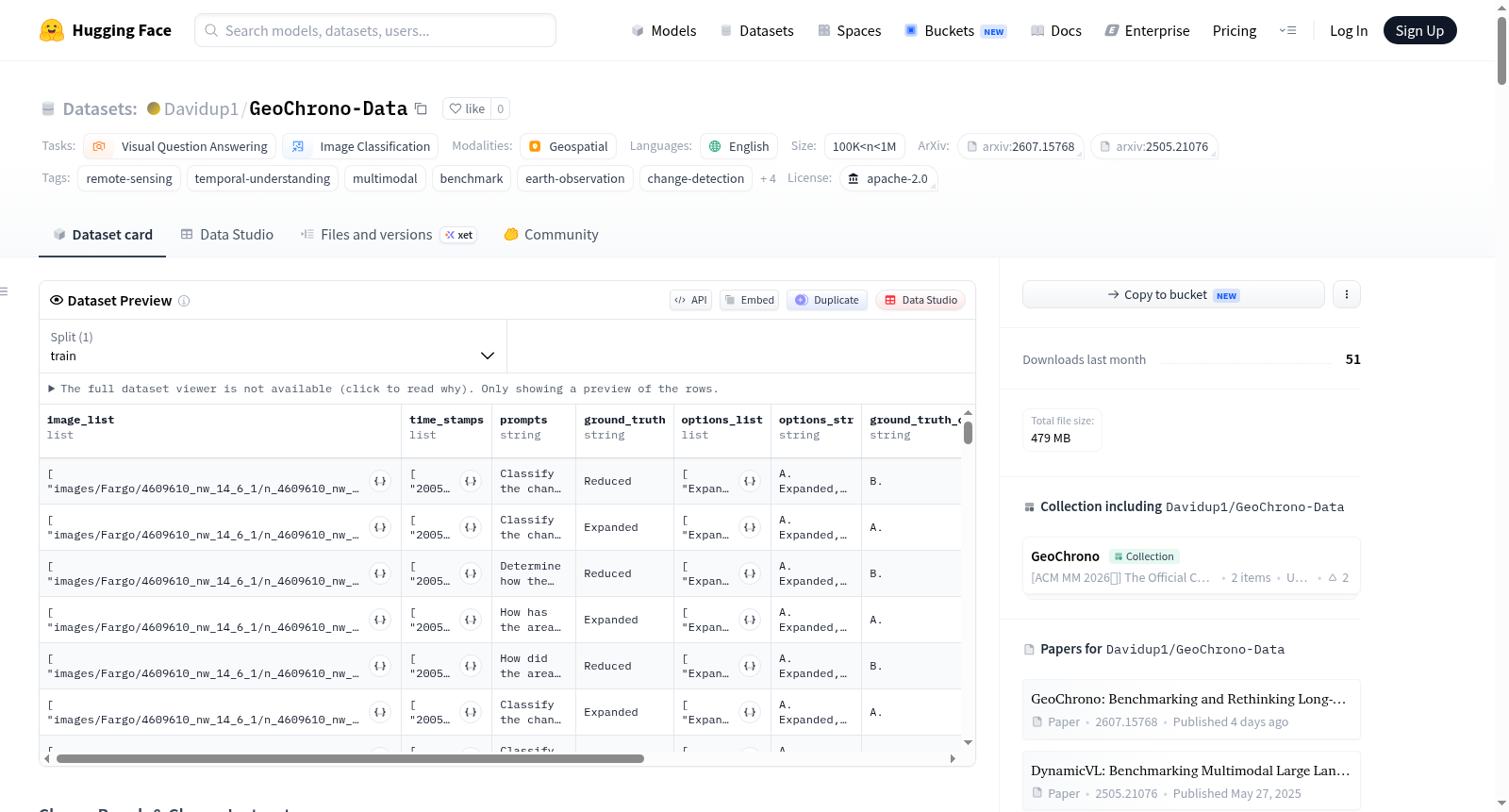
Task: Copy the dataset name with the copy icon
Action: click(422, 109)
